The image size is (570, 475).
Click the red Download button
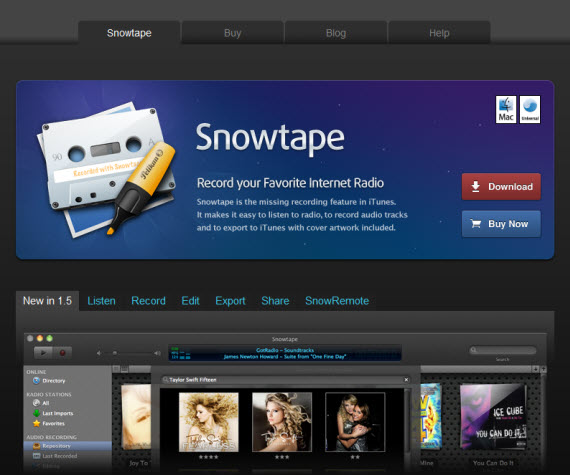(x=501, y=186)
